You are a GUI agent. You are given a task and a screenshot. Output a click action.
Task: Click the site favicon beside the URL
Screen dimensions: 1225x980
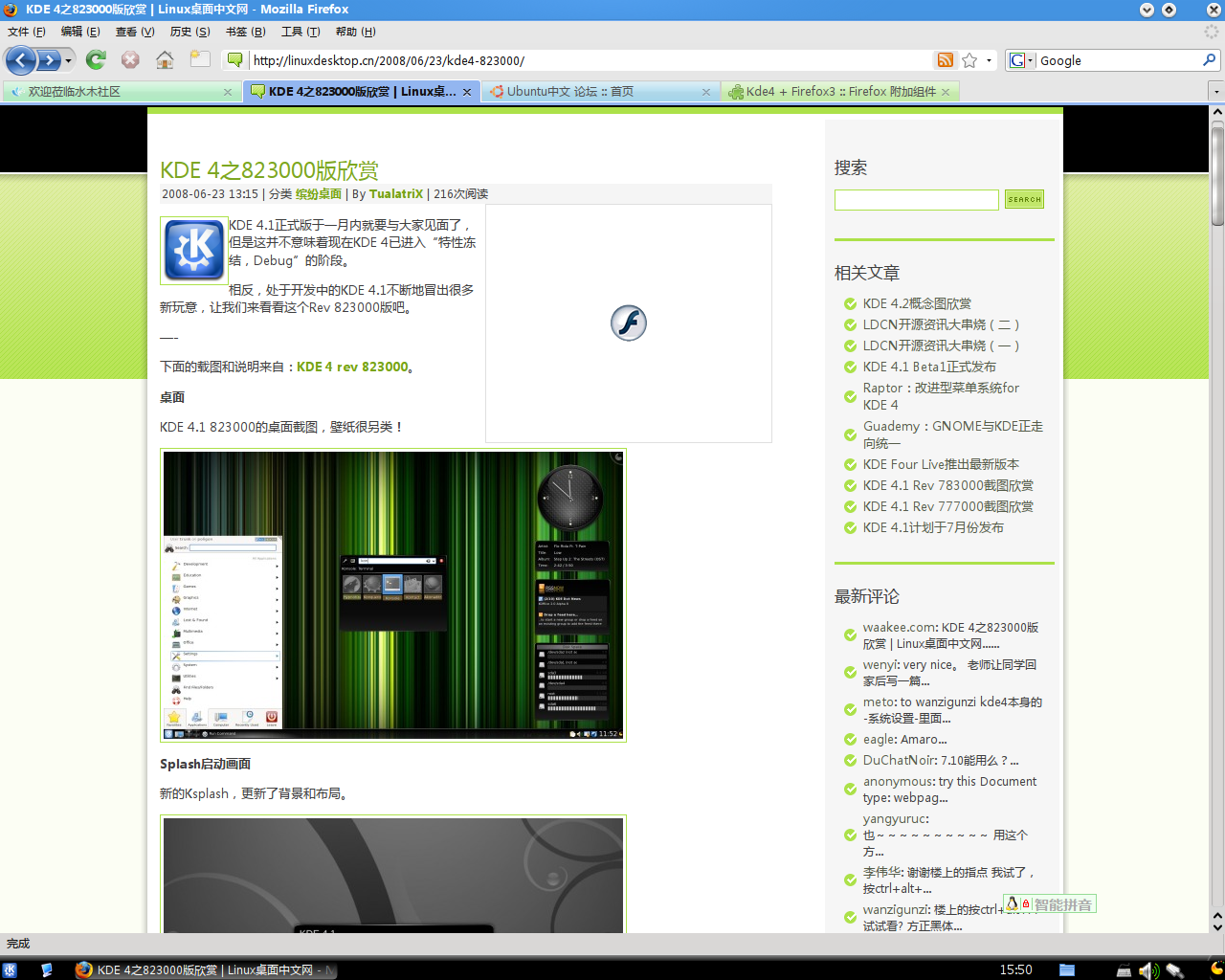234,60
